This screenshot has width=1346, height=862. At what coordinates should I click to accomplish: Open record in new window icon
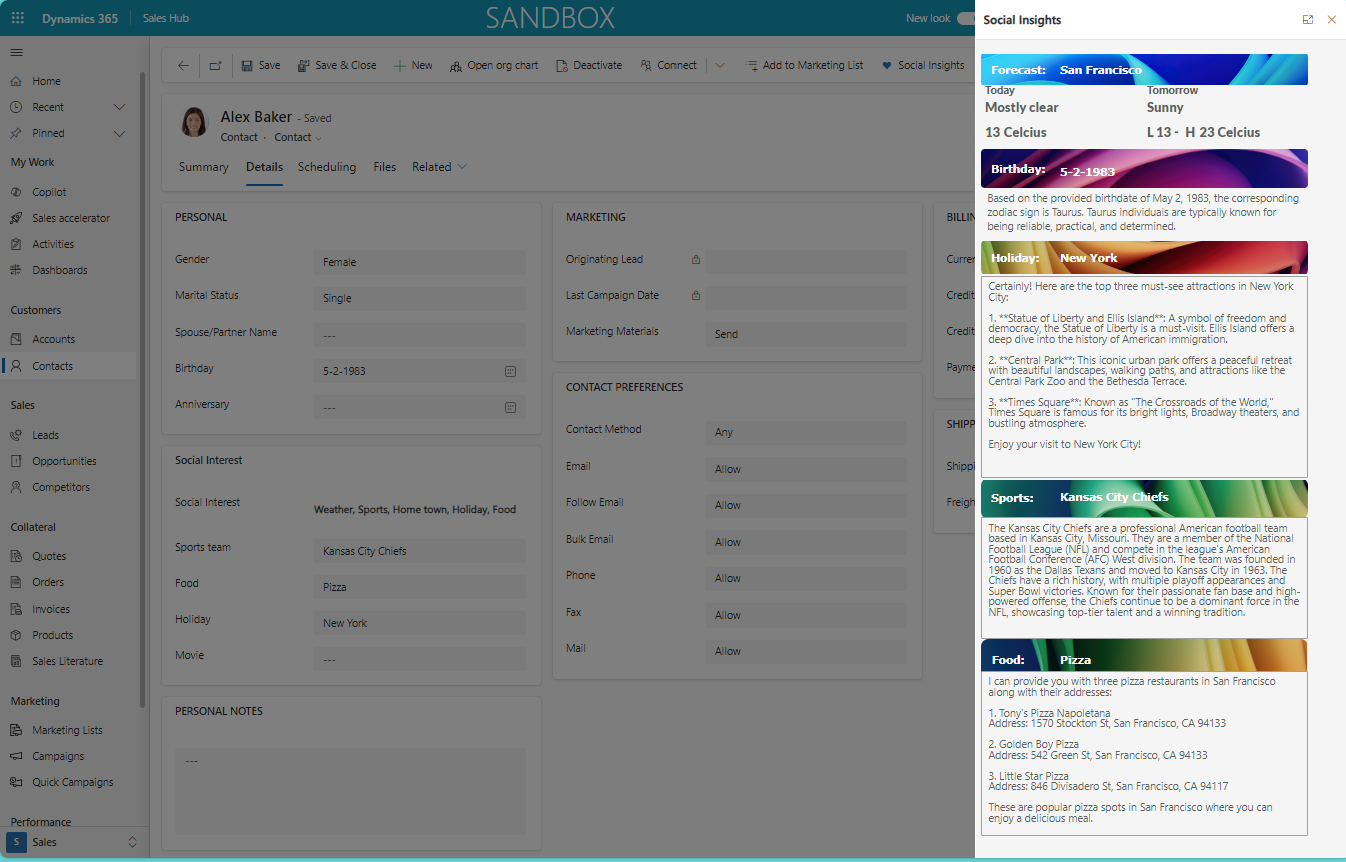point(216,65)
